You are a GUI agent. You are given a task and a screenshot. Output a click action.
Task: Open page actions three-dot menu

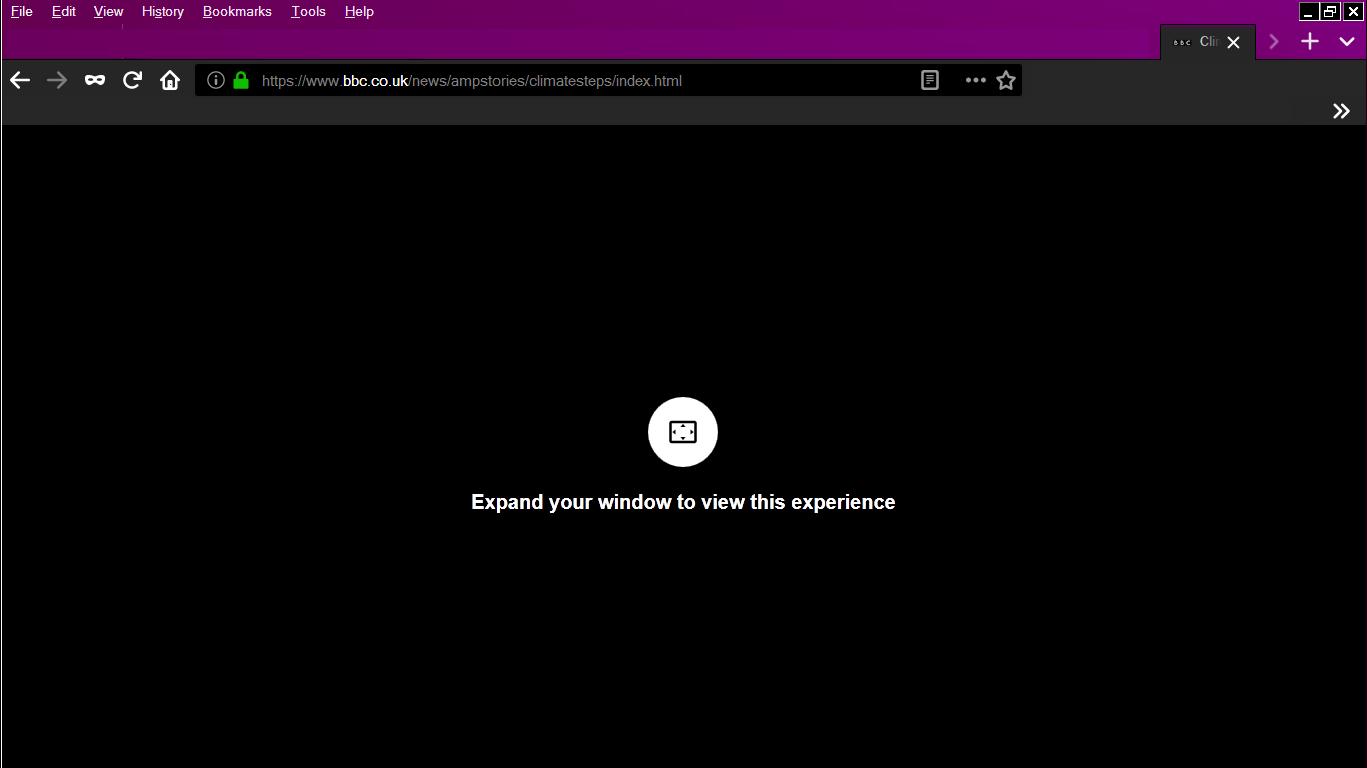[975, 80]
